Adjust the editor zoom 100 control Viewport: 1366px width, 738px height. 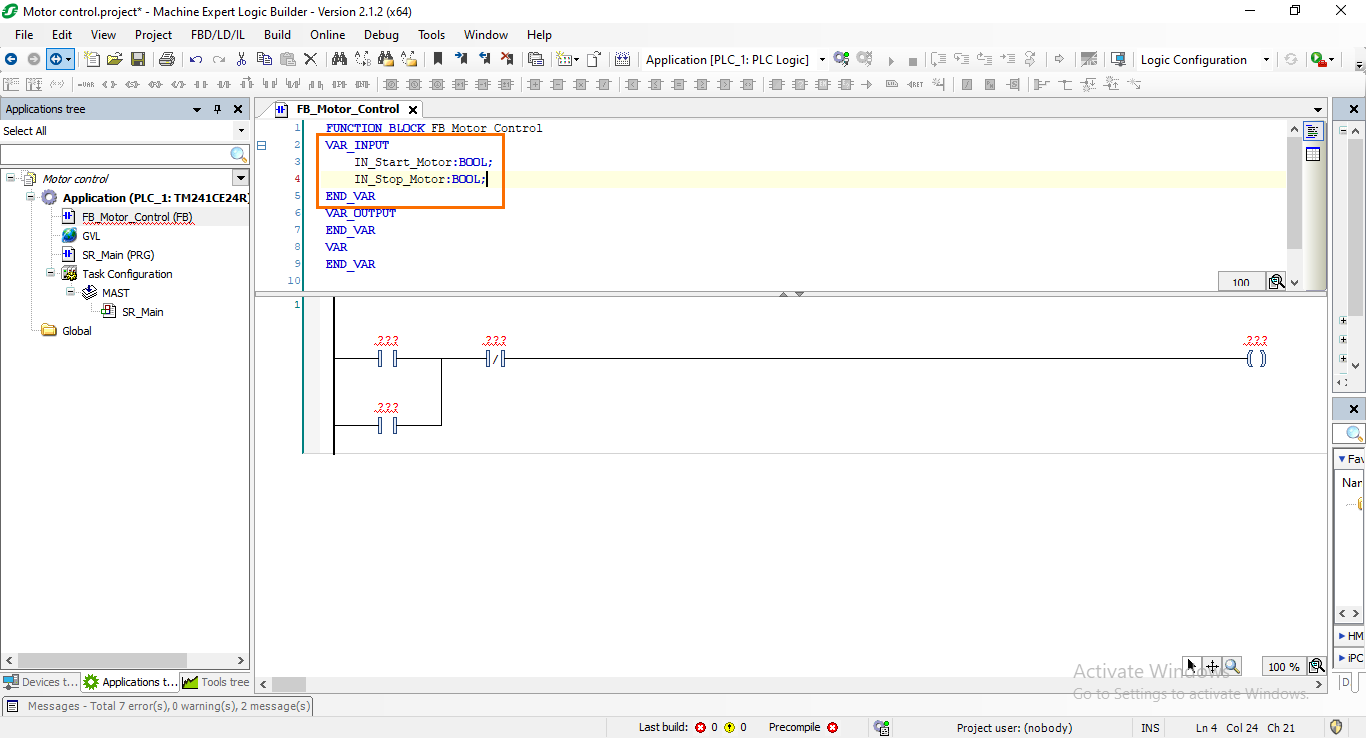point(1240,281)
